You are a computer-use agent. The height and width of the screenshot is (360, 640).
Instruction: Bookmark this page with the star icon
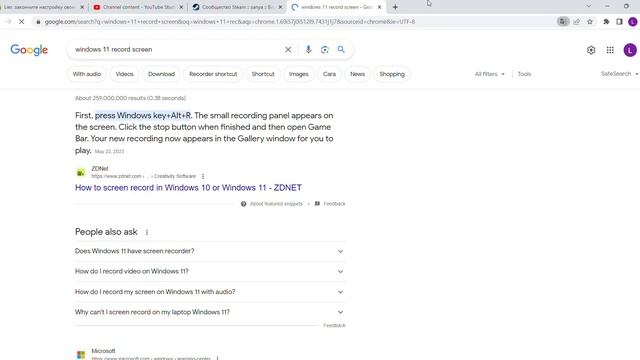pos(590,22)
